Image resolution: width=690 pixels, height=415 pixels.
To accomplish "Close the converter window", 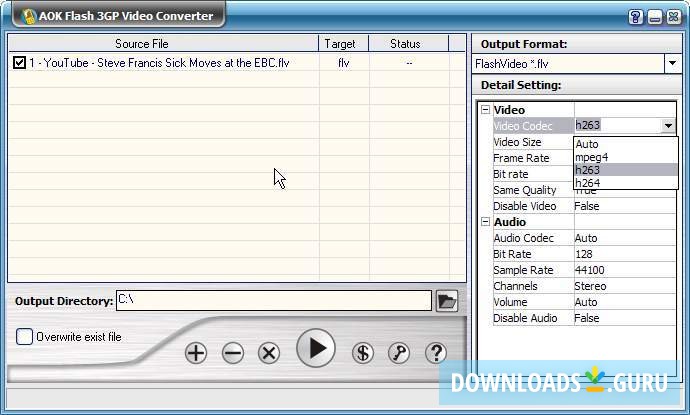I will tap(674, 17).
